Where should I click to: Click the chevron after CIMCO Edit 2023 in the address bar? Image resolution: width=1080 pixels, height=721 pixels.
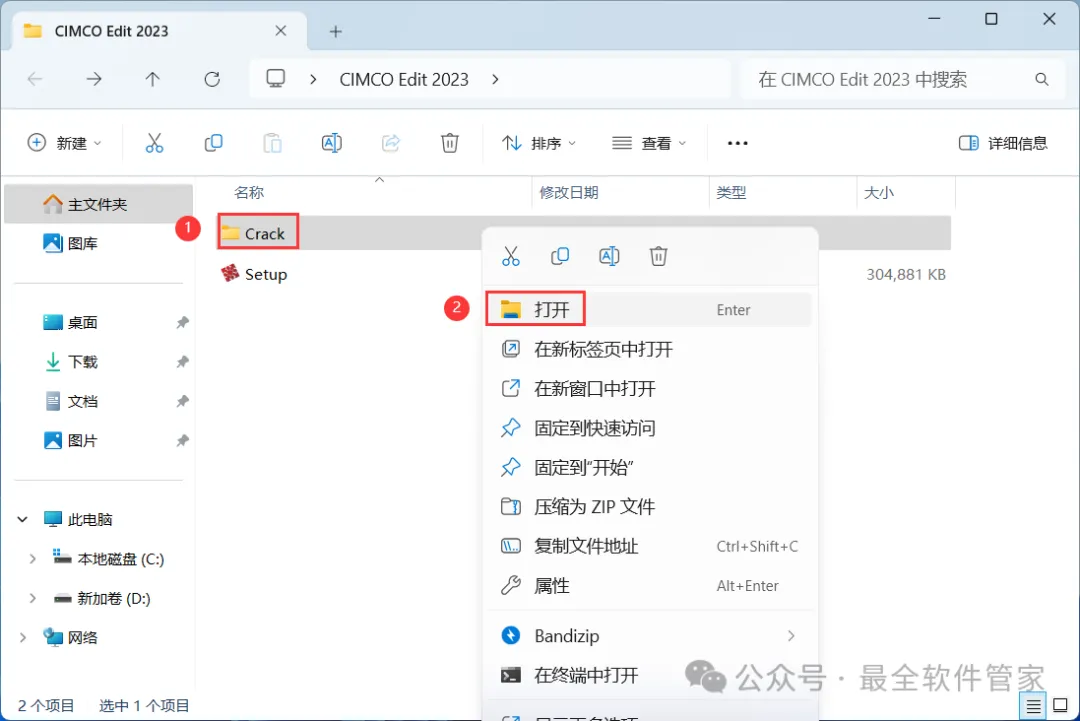point(495,79)
